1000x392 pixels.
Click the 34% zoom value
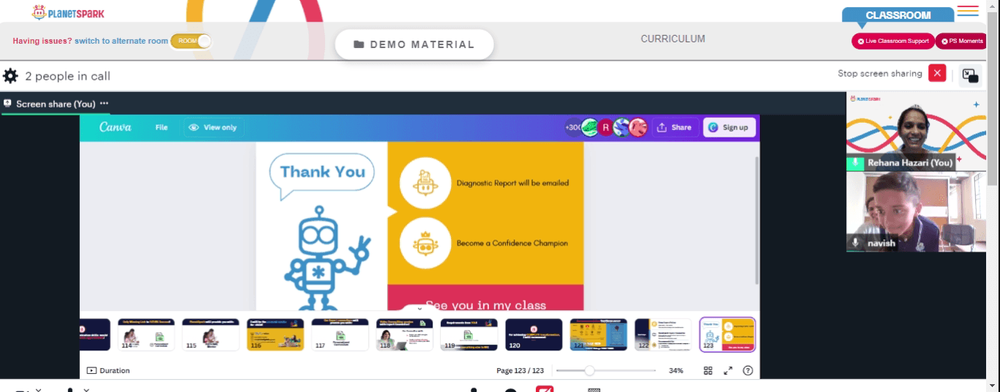click(675, 370)
